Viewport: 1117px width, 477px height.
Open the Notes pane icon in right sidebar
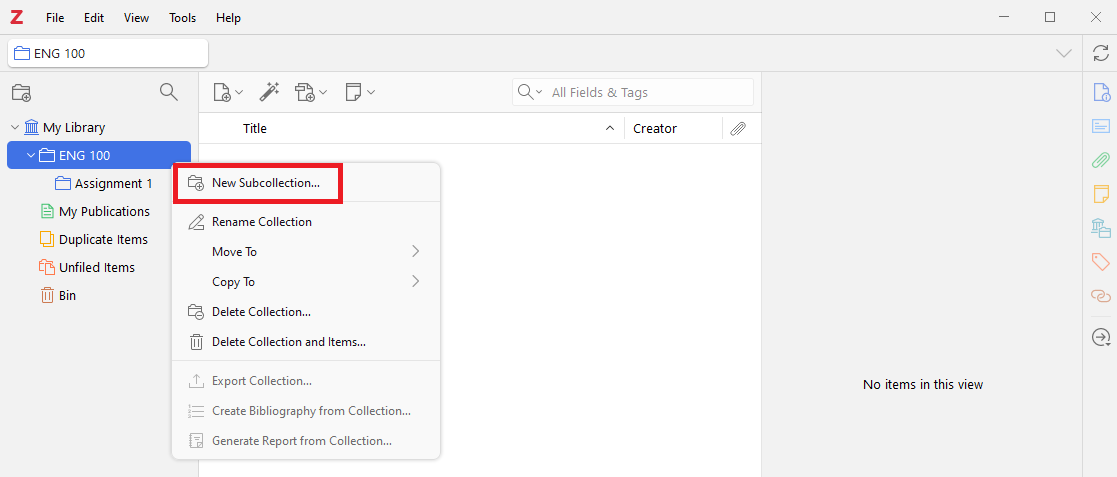tap(1100, 194)
